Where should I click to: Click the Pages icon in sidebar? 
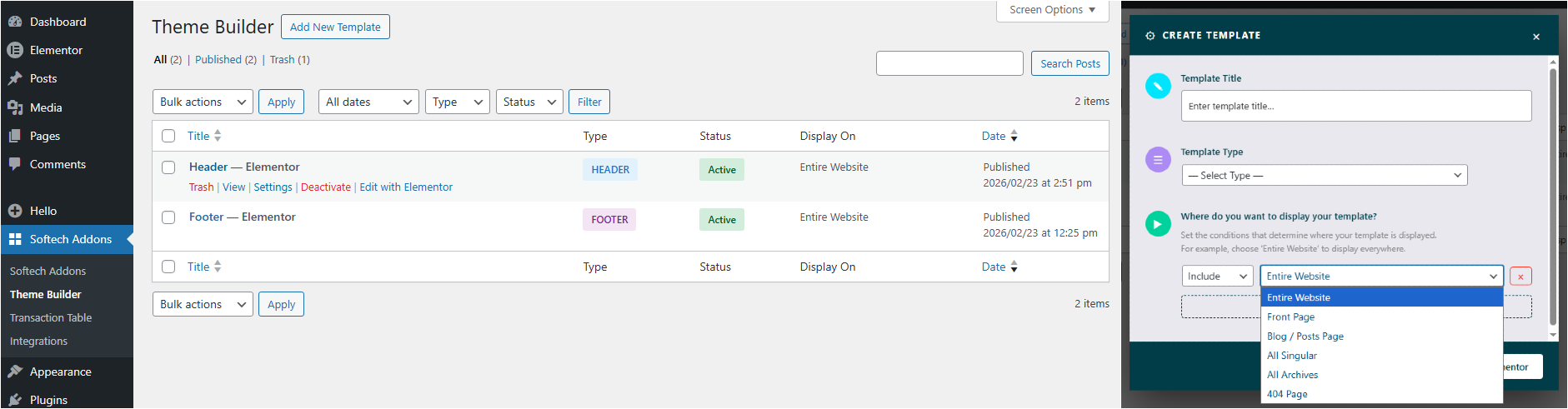(x=15, y=136)
